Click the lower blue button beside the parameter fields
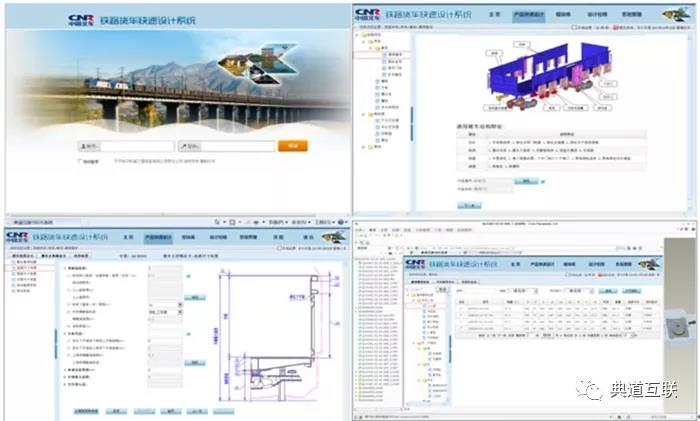This screenshot has width=700, height=421. pos(195,363)
